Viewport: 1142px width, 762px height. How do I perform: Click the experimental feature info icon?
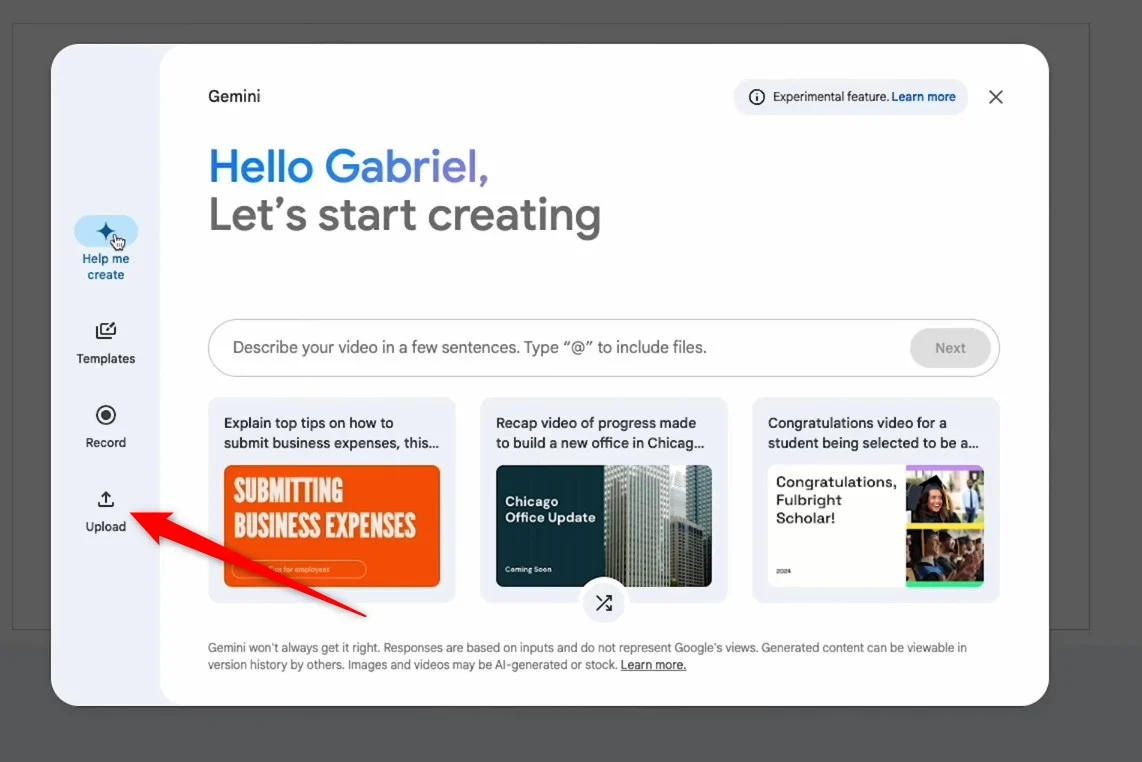pos(757,97)
